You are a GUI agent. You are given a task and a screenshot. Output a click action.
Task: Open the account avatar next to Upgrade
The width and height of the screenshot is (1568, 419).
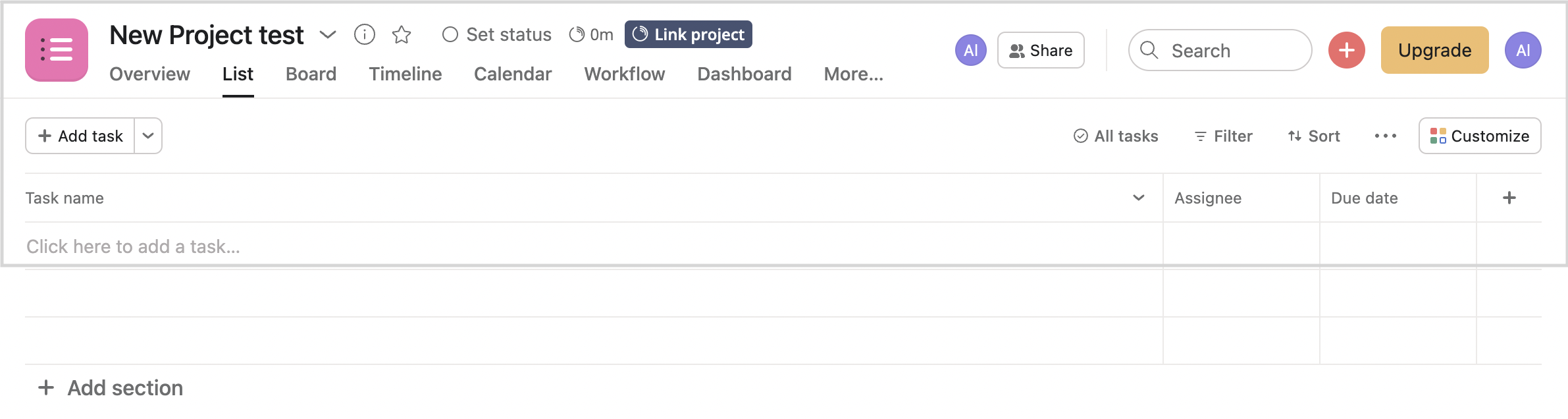click(x=1523, y=50)
